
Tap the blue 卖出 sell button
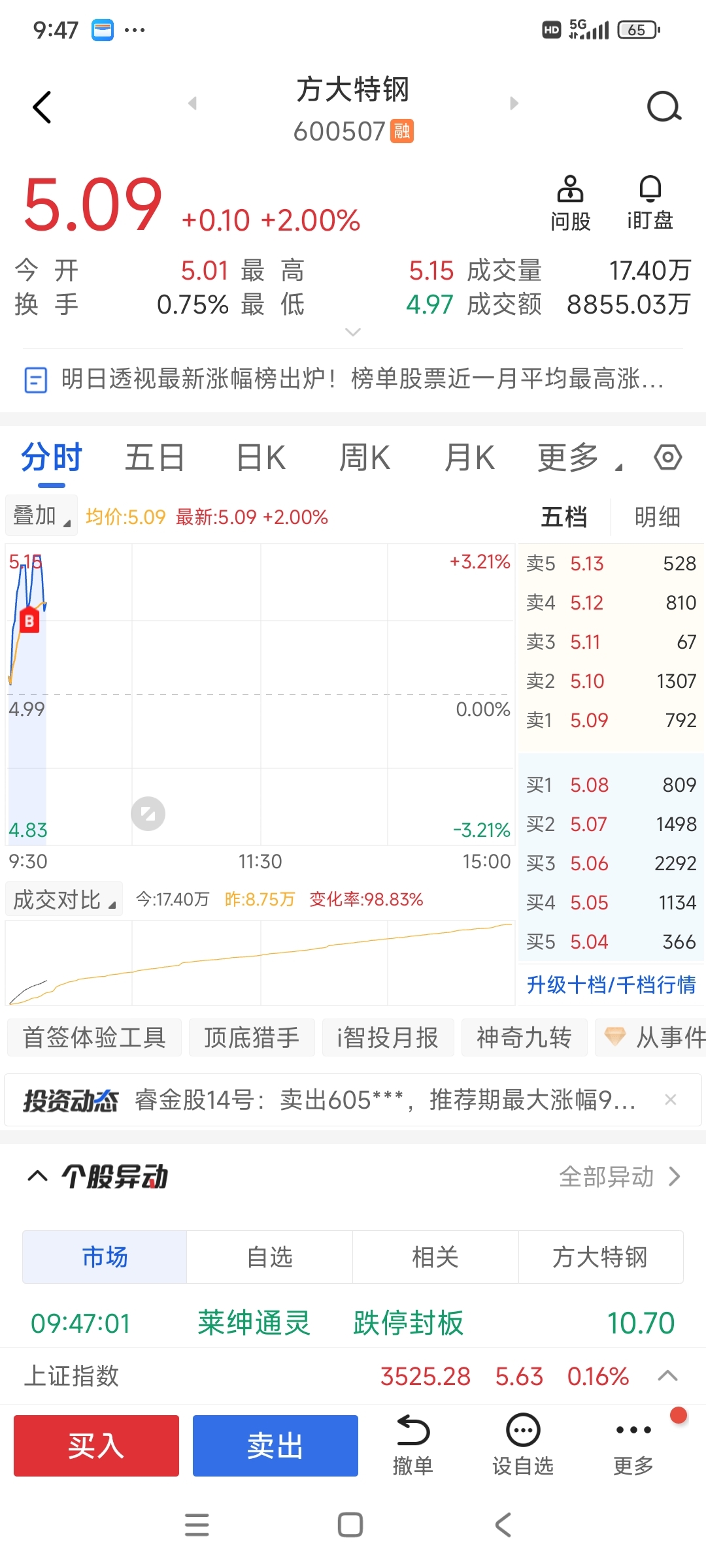[275, 1445]
